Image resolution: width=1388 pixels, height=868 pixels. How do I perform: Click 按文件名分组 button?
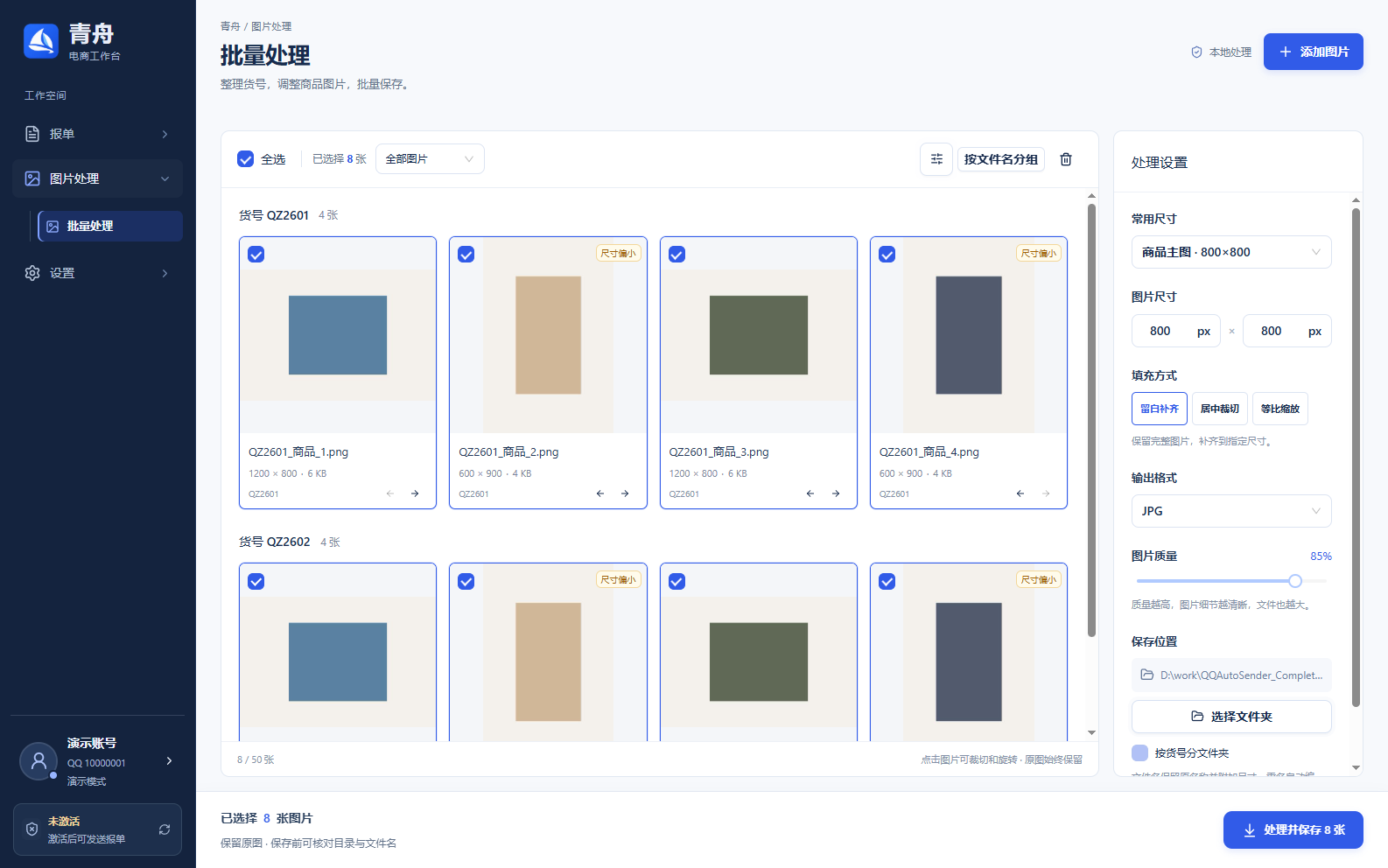(x=1001, y=159)
